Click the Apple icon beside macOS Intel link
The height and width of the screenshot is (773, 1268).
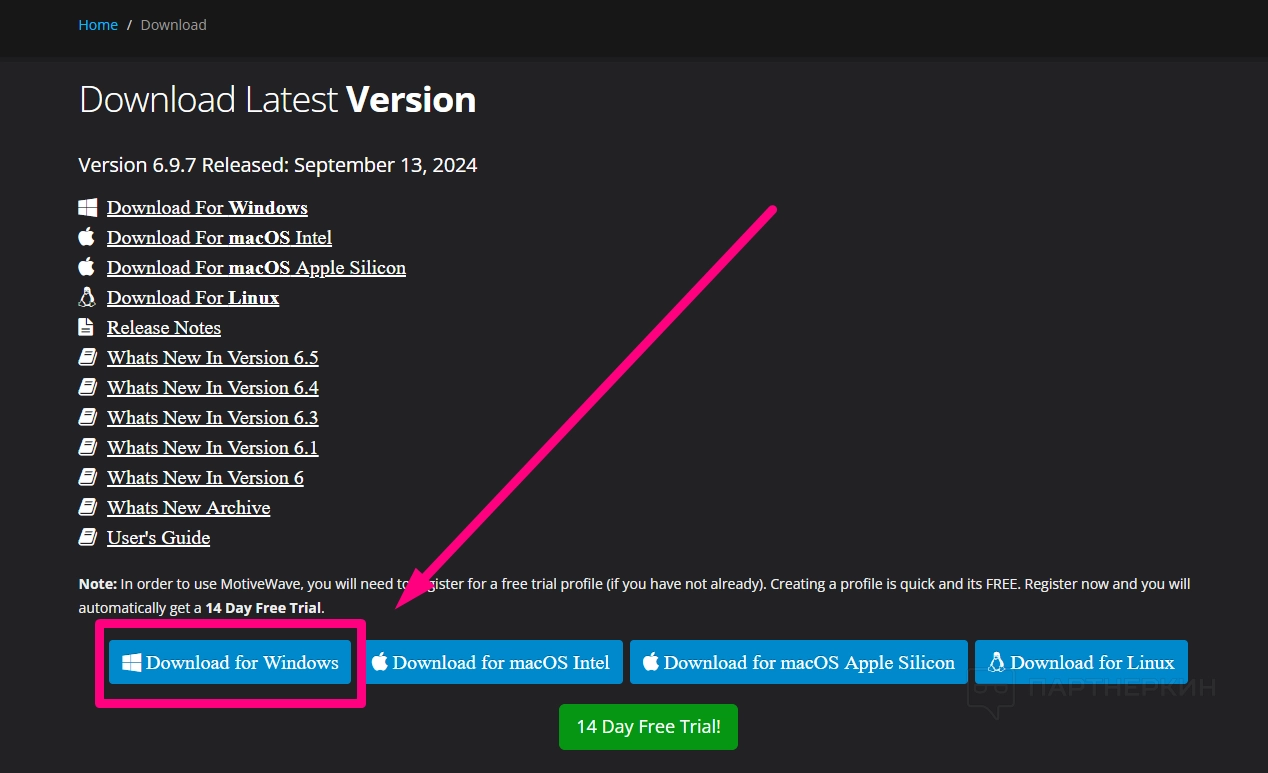point(87,238)
